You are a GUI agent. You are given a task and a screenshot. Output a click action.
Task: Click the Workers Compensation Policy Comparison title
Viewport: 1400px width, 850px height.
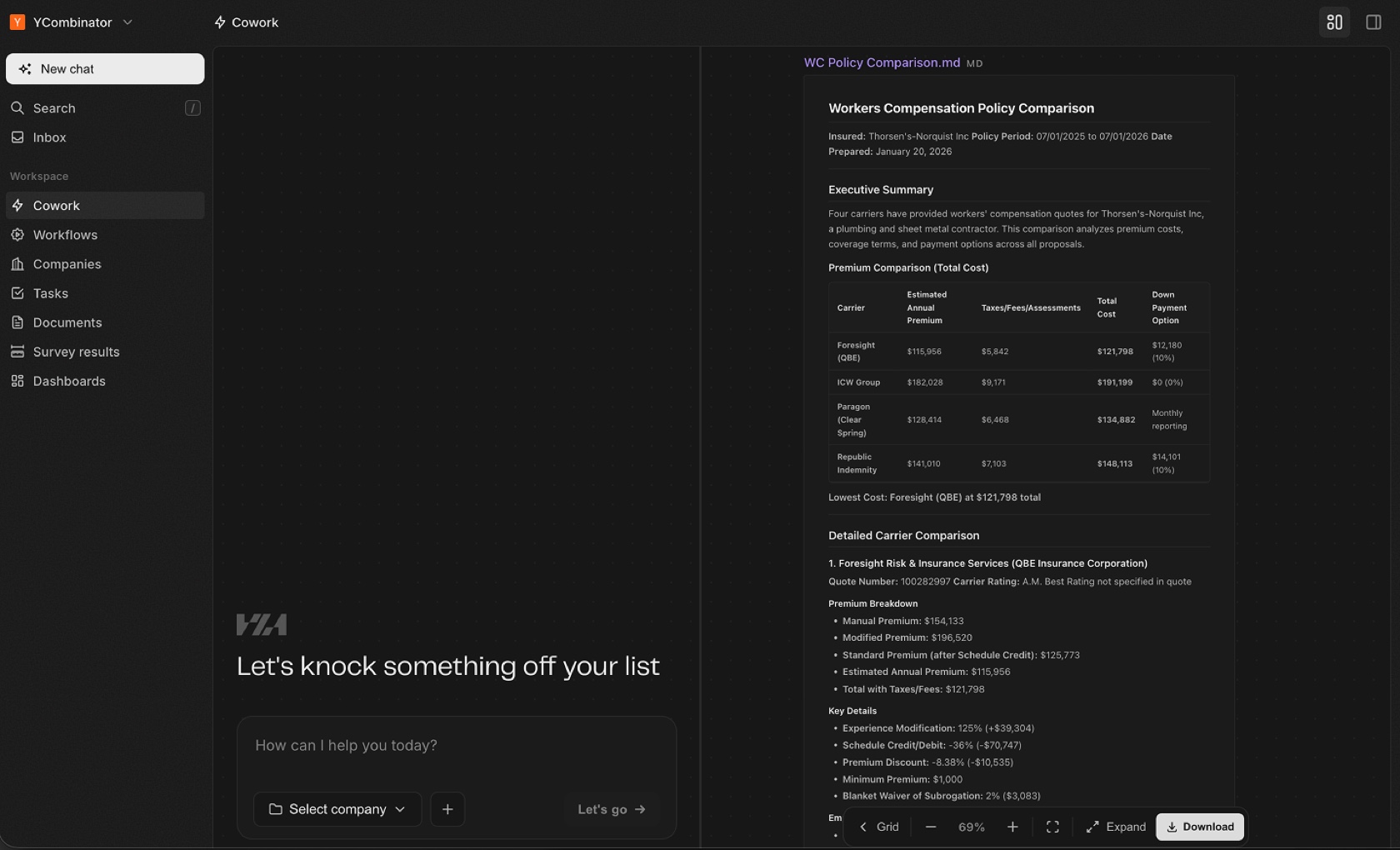pyautogui.click(x=961, y=108)
